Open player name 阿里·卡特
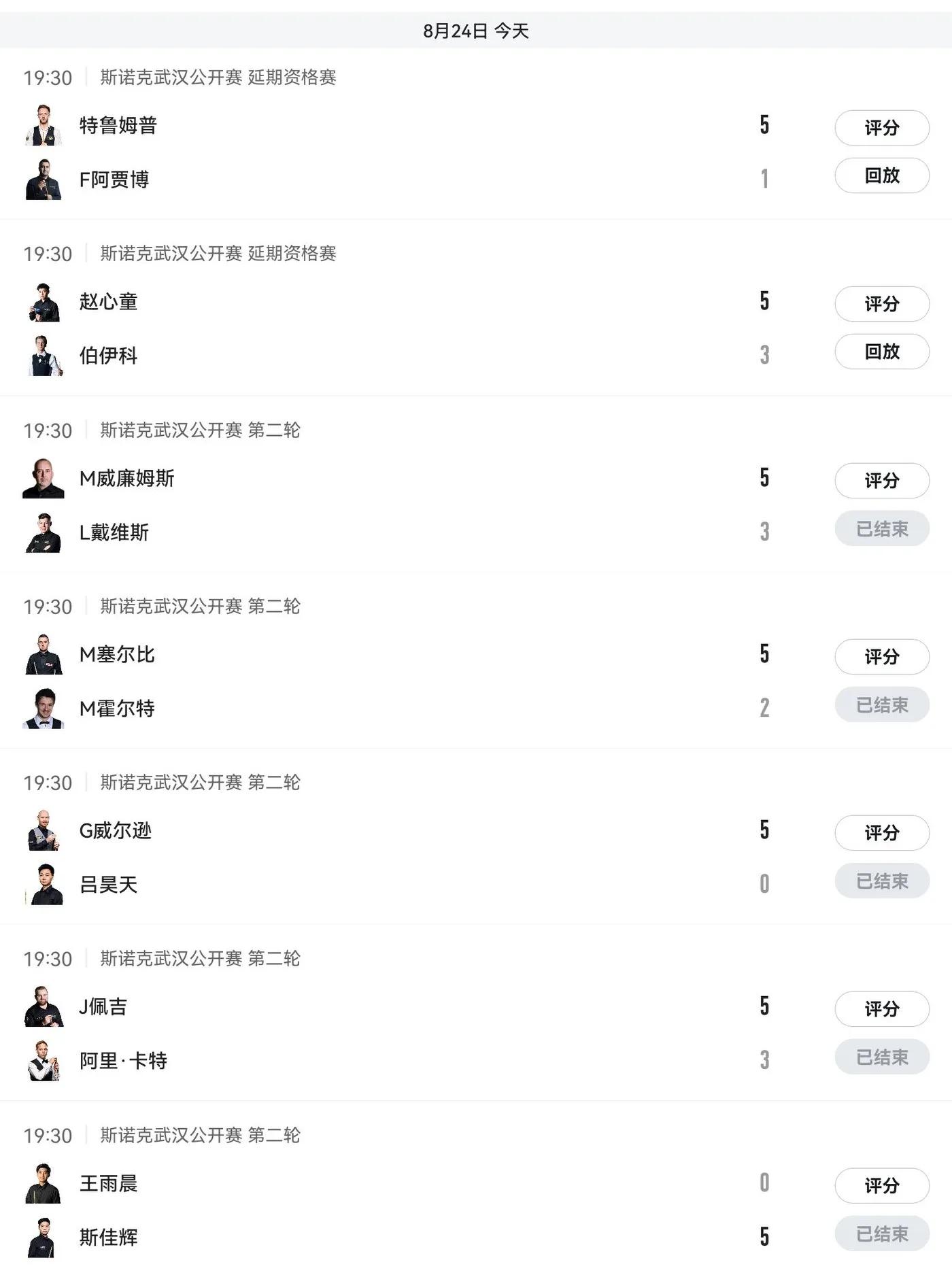 tap(123, 1061)
